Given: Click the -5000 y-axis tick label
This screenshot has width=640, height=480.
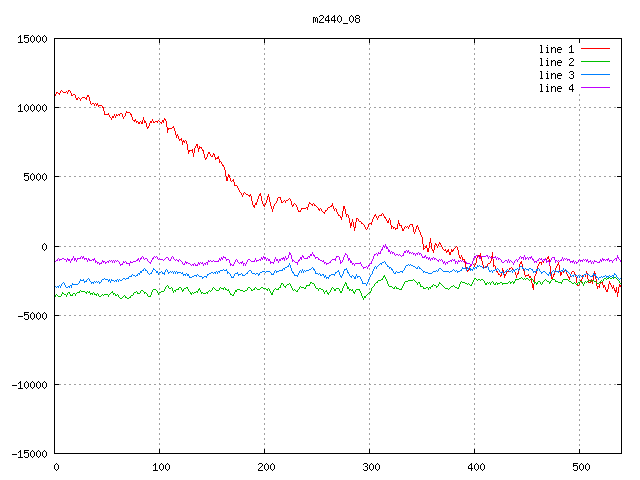Looking at the screenshot, I should [x=32, y=315].
